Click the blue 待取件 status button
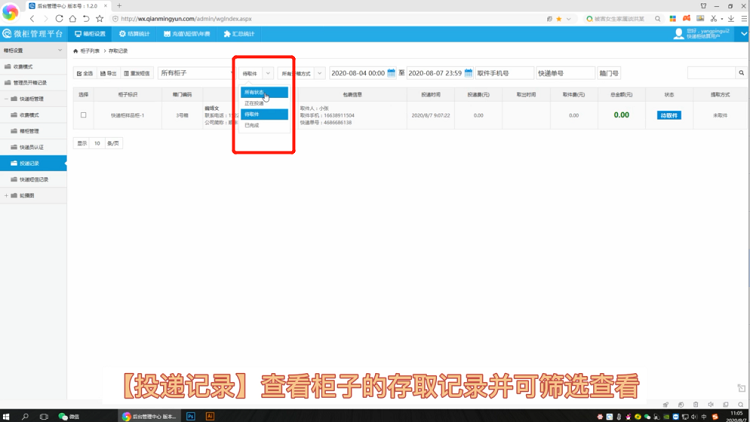750x422 pixels. (669, 115)
